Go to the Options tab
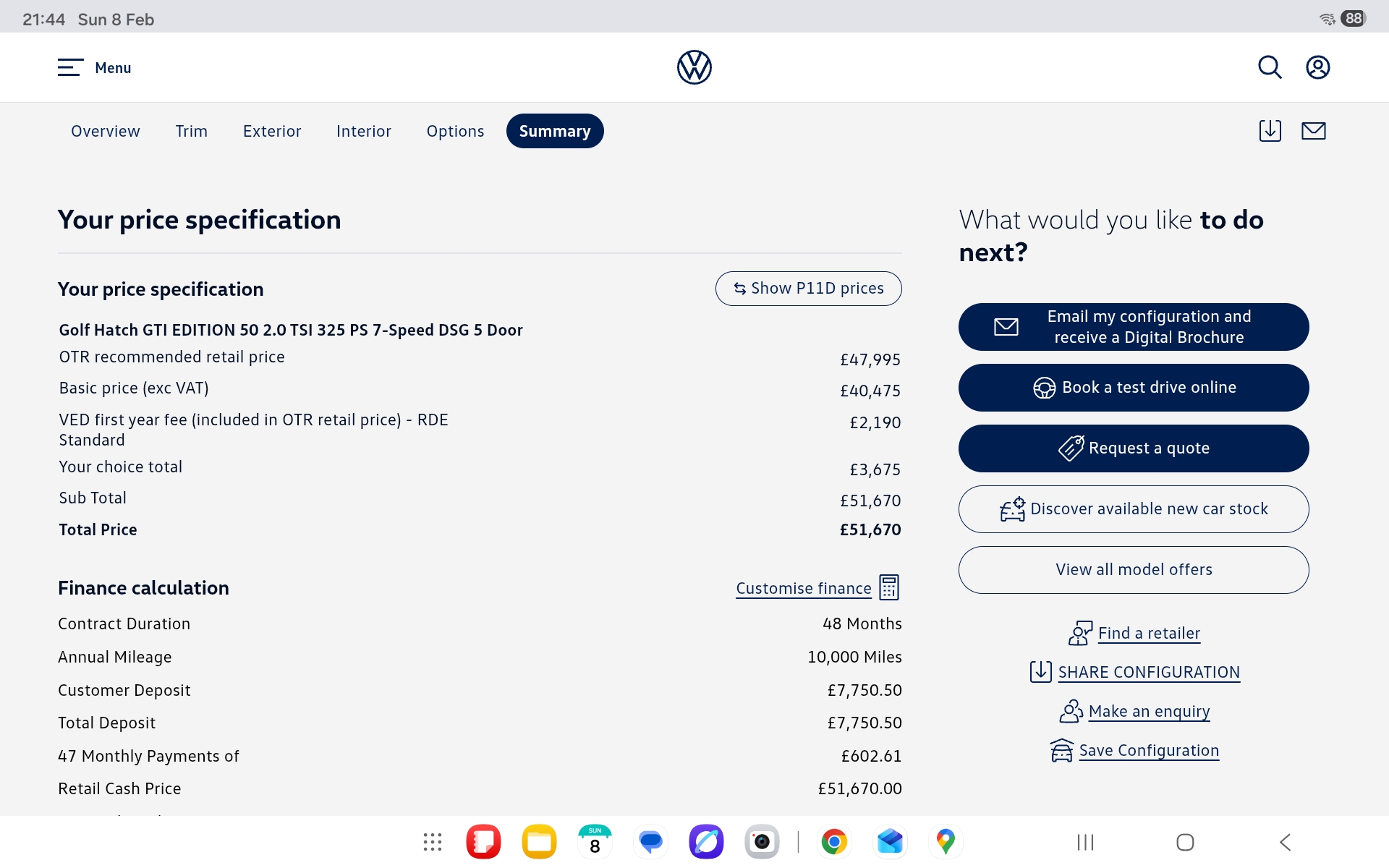Viewport: 1389px width, 868px height. (455, 131)
